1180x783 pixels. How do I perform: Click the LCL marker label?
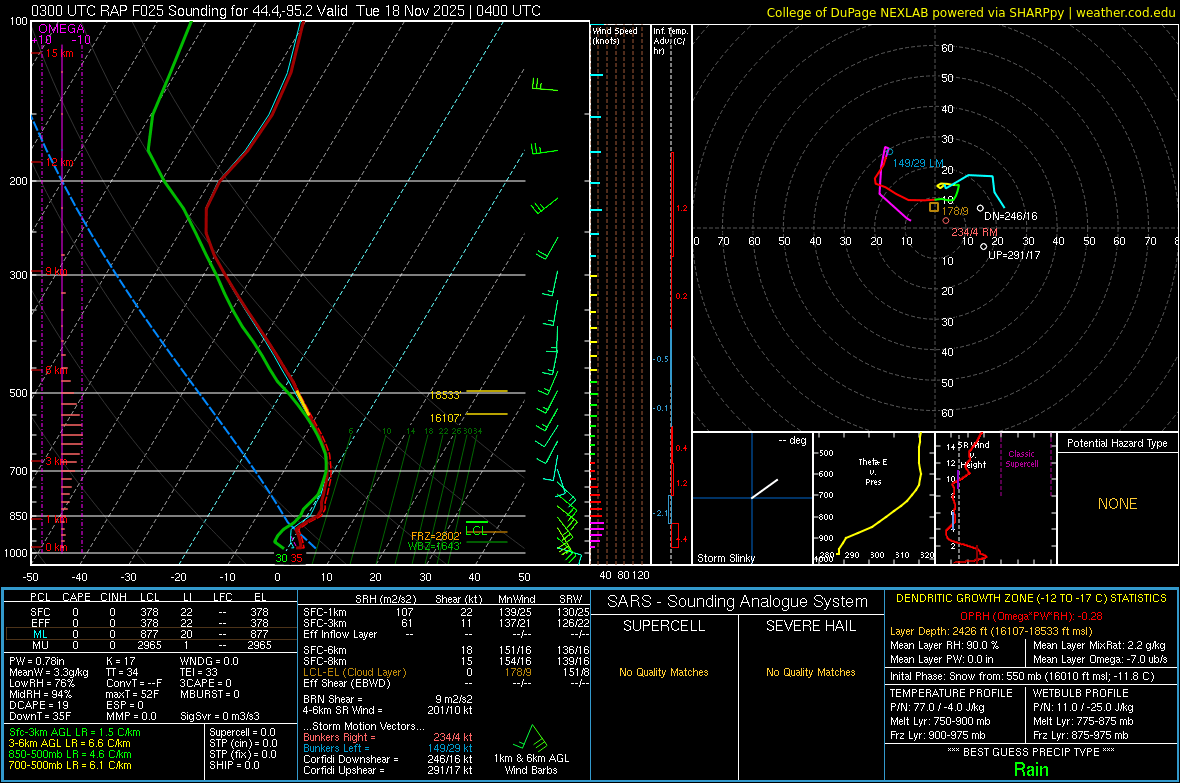pos(476,531)
